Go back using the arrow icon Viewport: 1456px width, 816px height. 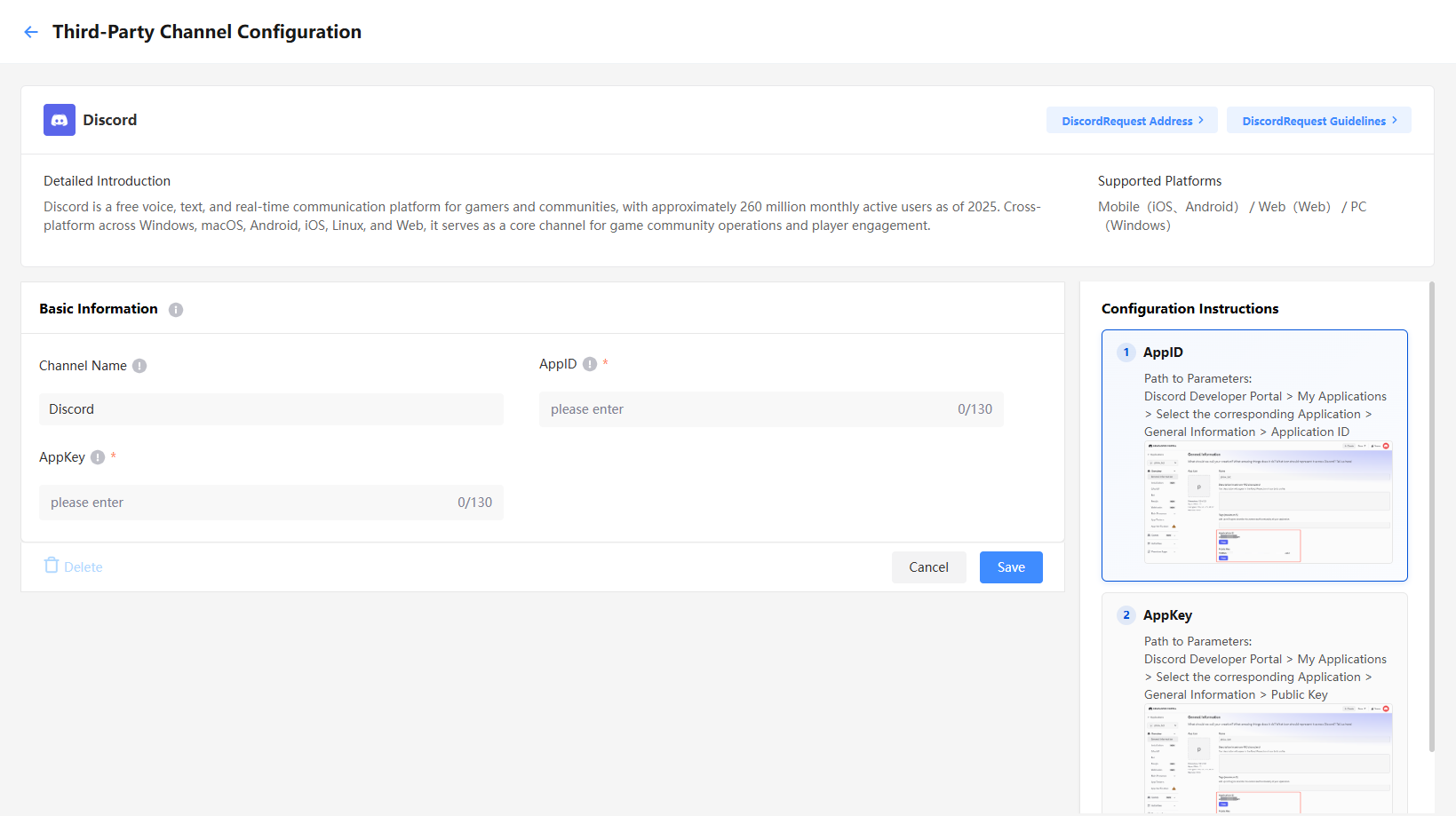click(x=31, y=32)
